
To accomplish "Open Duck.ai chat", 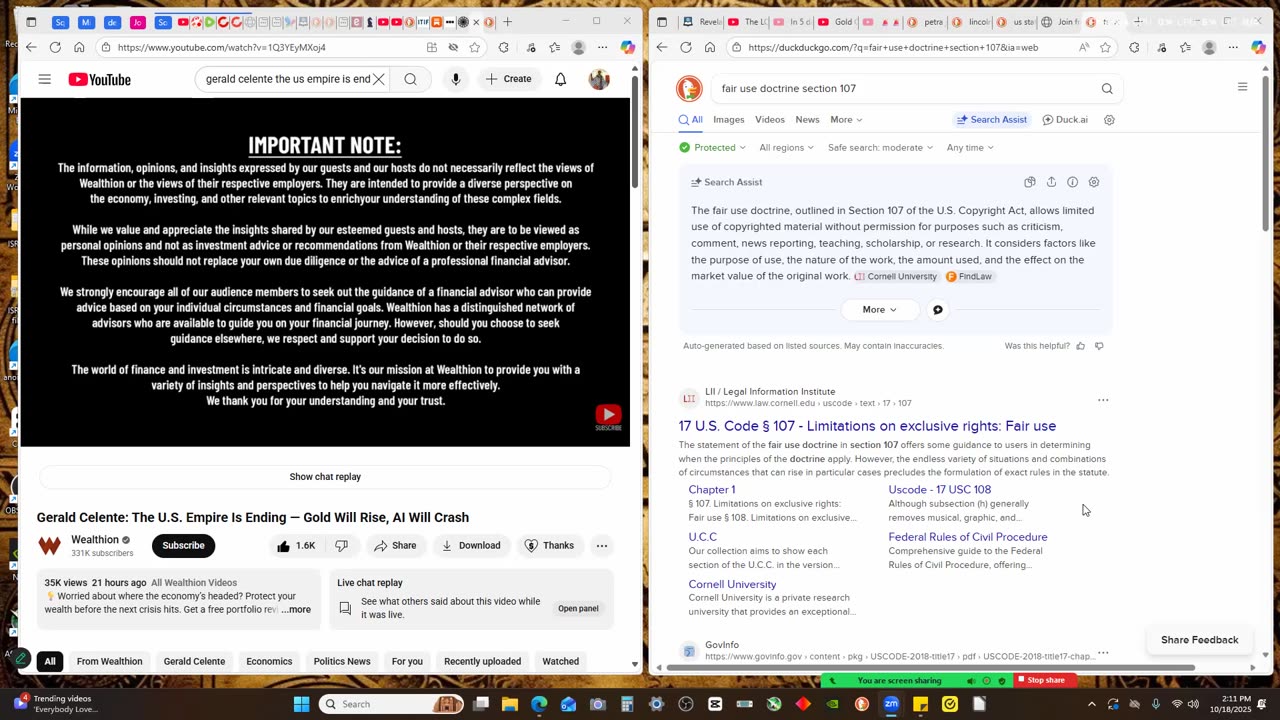I will [x=1065, y=119].
